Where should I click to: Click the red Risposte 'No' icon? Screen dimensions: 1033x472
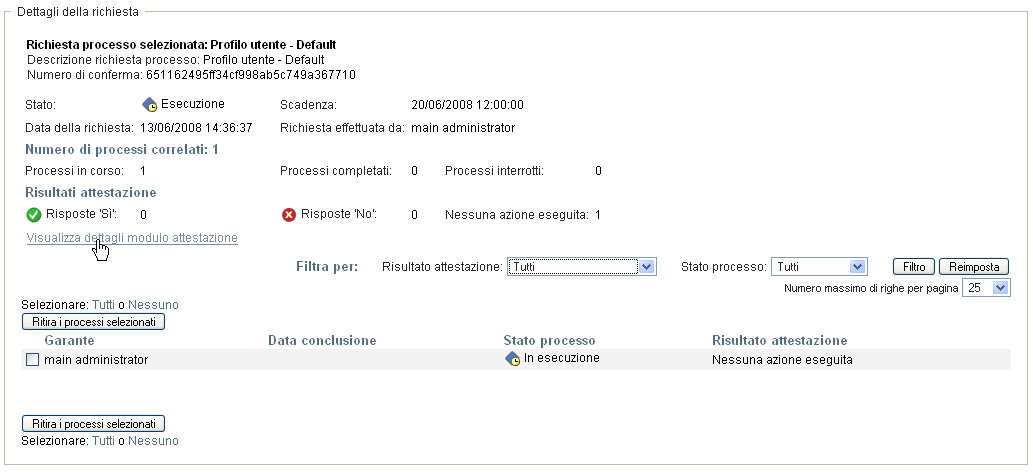tap(290, 214)
